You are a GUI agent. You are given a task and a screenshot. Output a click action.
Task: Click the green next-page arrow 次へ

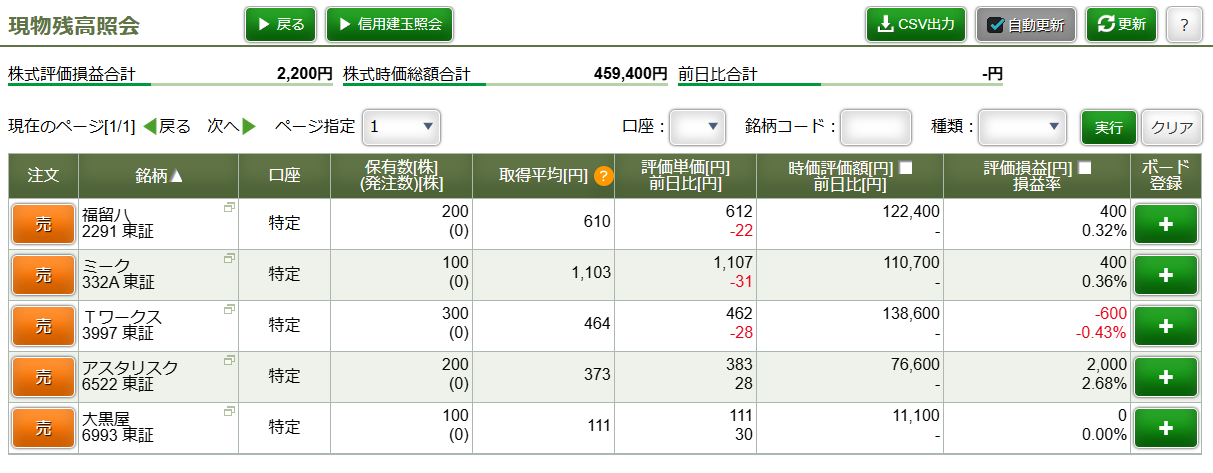(x=249, y=127)
